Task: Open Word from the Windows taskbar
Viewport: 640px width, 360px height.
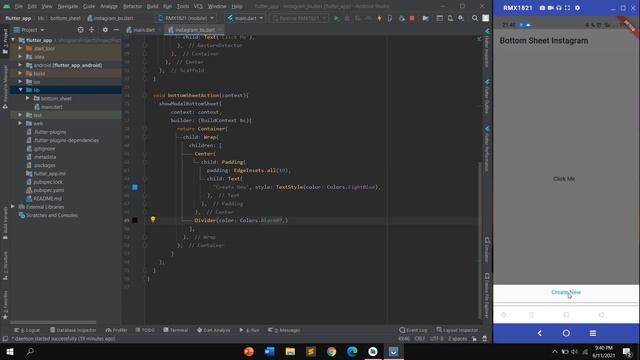Action: 269,351
